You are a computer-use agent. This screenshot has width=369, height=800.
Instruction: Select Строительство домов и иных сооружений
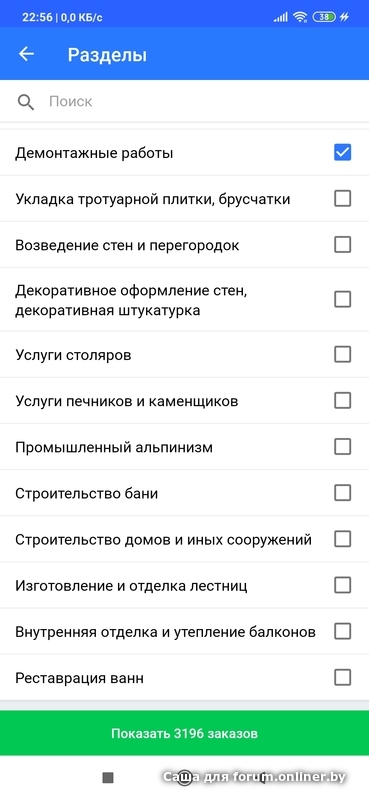click(184, 539)
